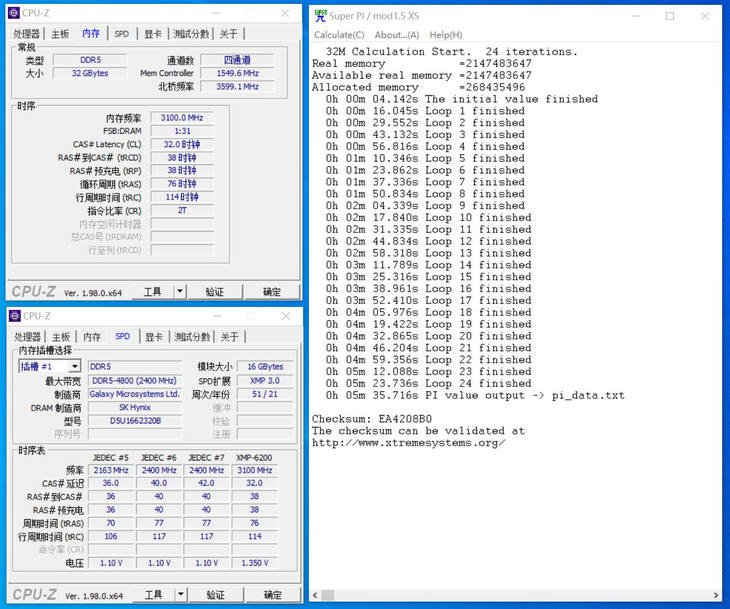730x609 pixels.
Task: Click the Super PI horizontal scrollbar left arrow
Action: coord(316,595)
